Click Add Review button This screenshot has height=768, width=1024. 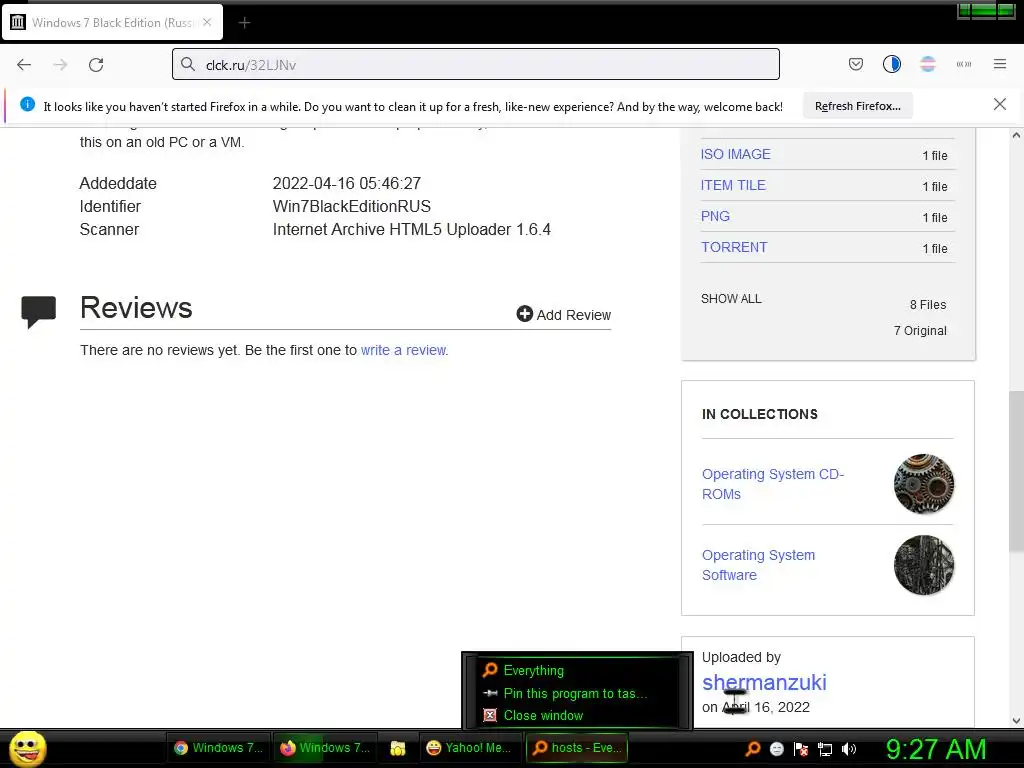tap(564, 315)
